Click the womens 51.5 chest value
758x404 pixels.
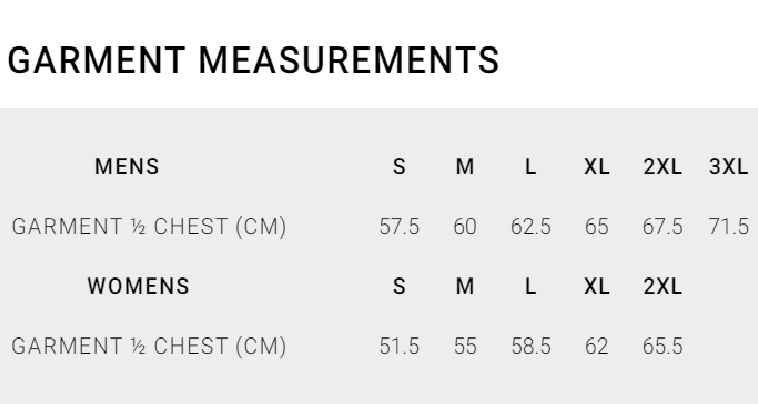pyautogui.click(x=399, y=347)
